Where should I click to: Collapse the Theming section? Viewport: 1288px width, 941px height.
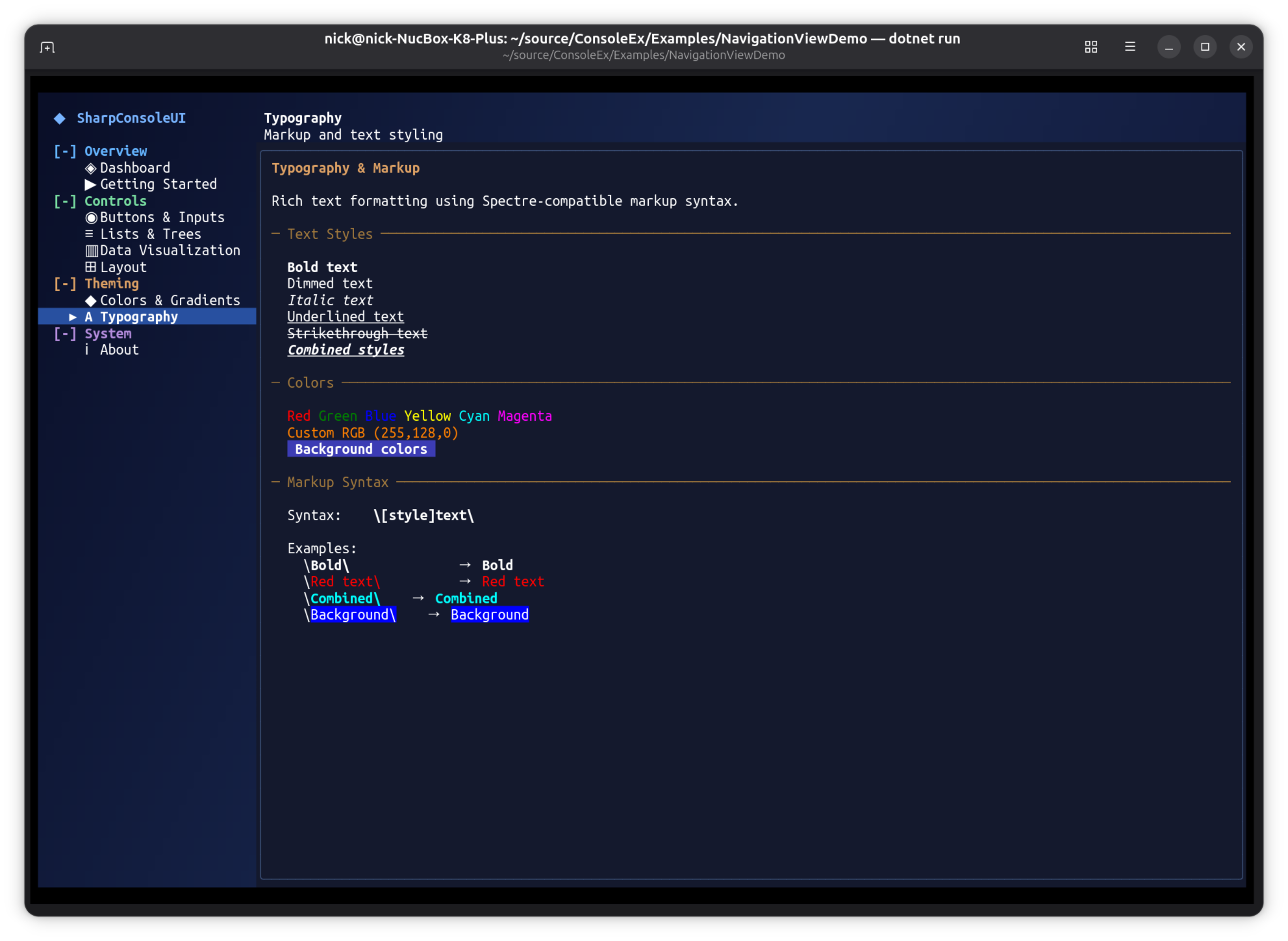pyautogui.click(x=65, y=283)
